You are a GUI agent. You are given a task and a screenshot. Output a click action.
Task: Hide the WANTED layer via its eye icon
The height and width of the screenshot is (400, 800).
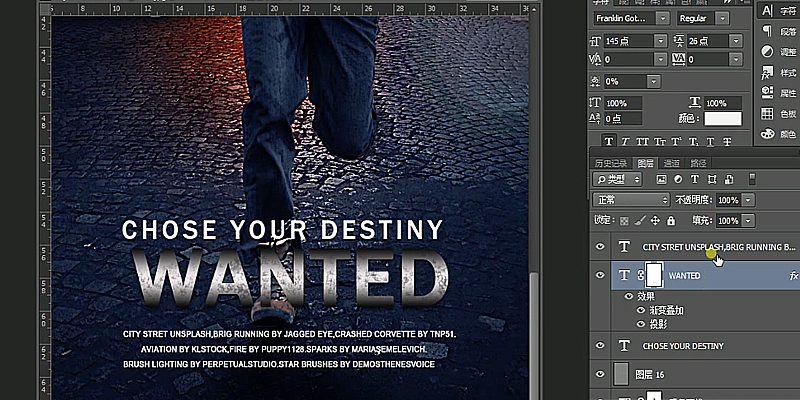click(600, 276)
